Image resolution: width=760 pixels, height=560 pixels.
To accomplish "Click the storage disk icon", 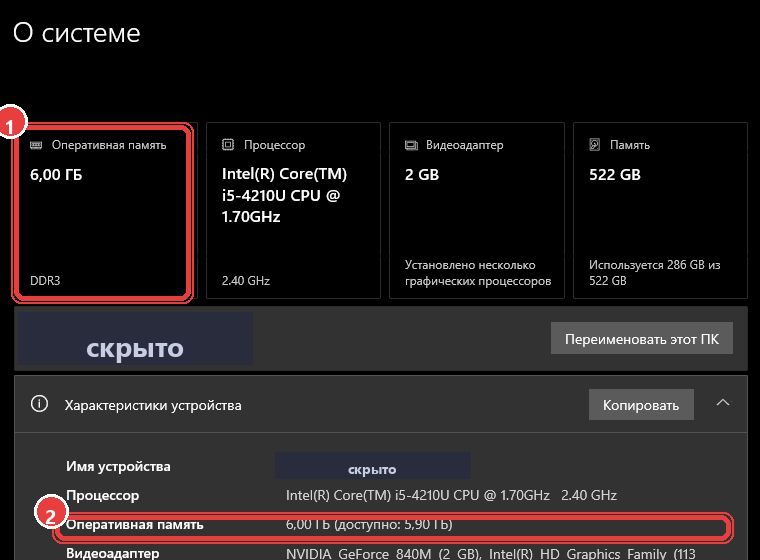I will [x=595, y=144].
